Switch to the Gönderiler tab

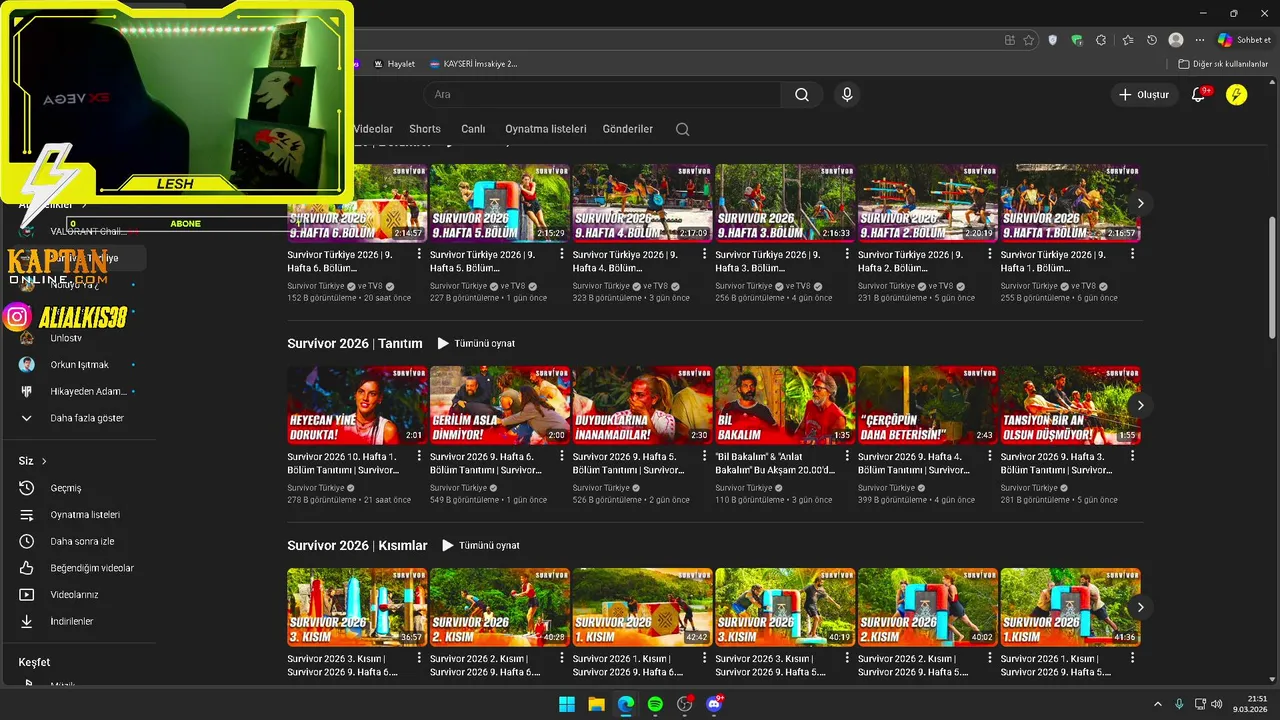628,129
